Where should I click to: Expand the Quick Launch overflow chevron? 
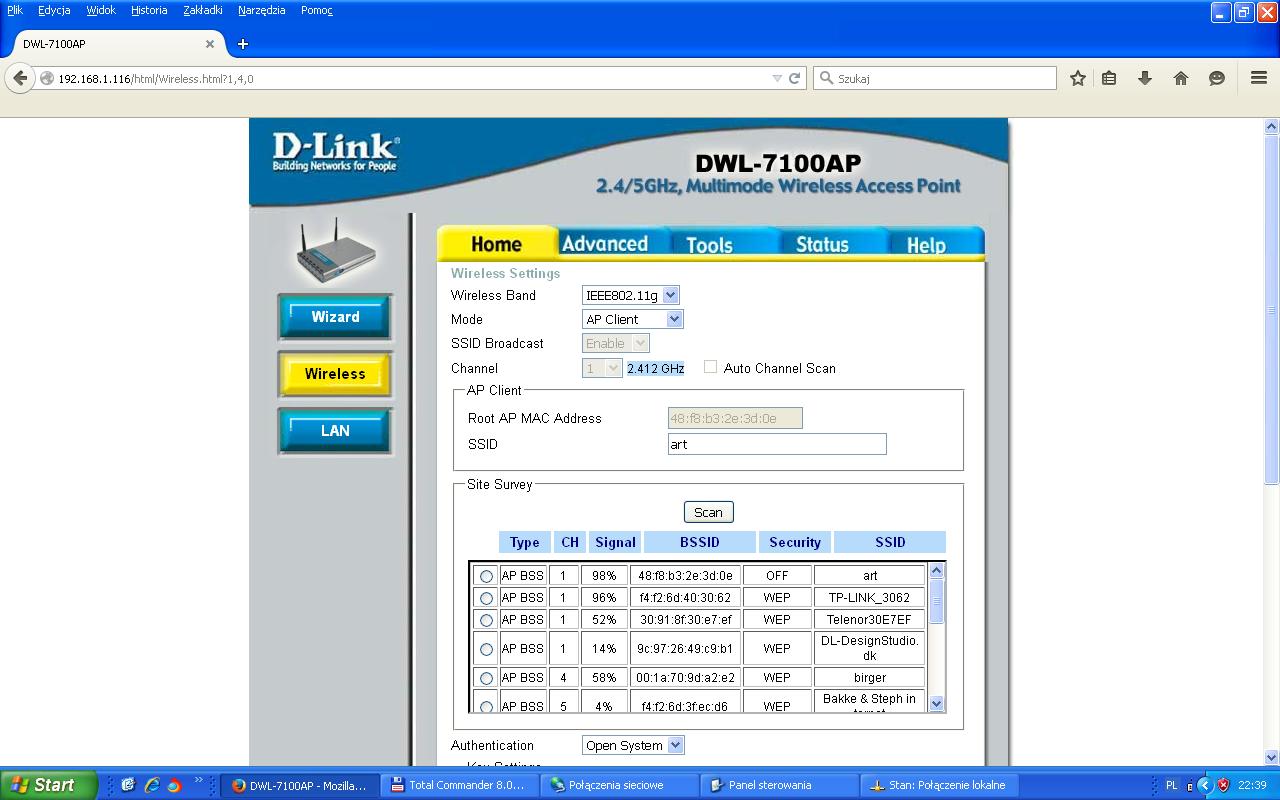[x=198, y=781]
